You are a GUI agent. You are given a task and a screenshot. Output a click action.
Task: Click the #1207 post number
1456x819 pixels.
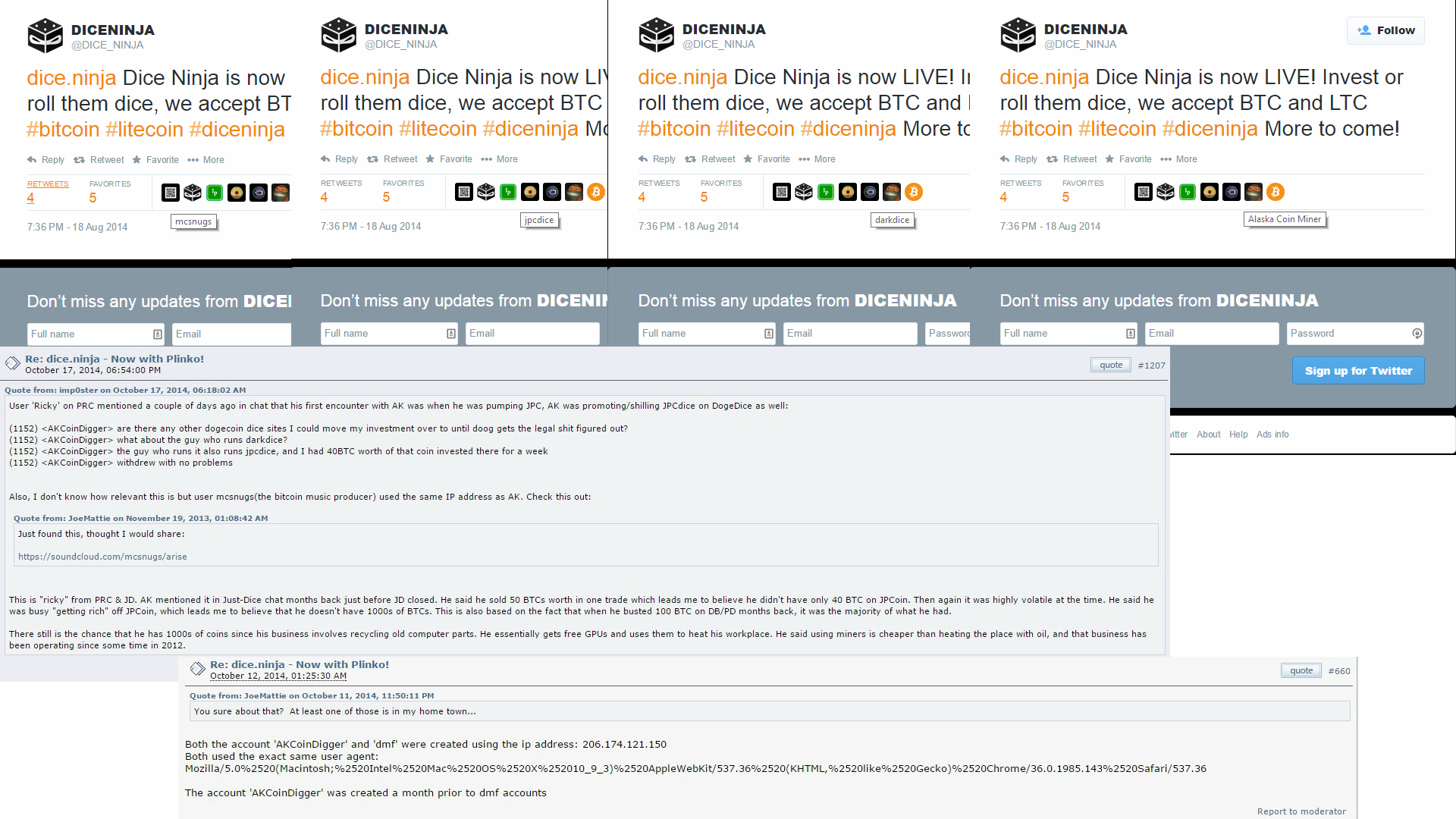tap(1151, 366)
